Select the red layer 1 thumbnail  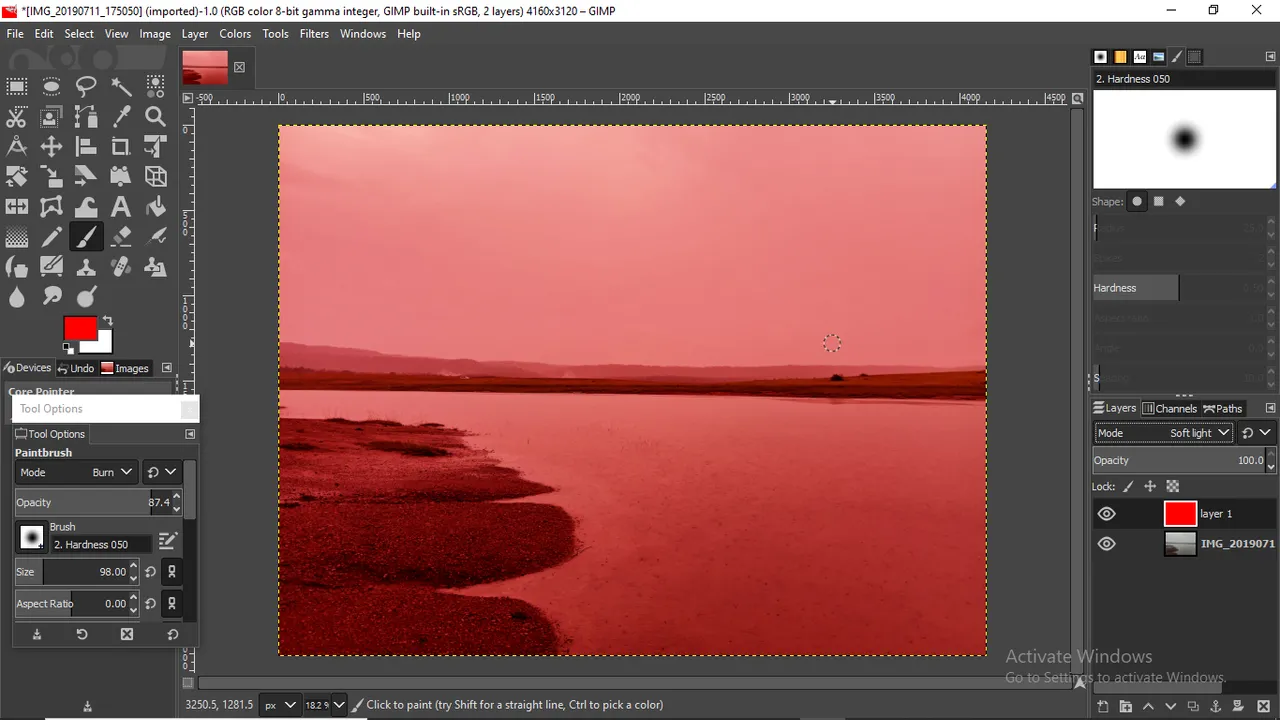point(1180,514)
